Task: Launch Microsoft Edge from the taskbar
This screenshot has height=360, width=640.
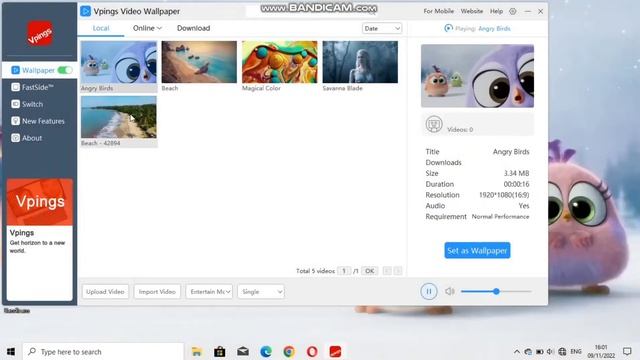Action: 266,351
